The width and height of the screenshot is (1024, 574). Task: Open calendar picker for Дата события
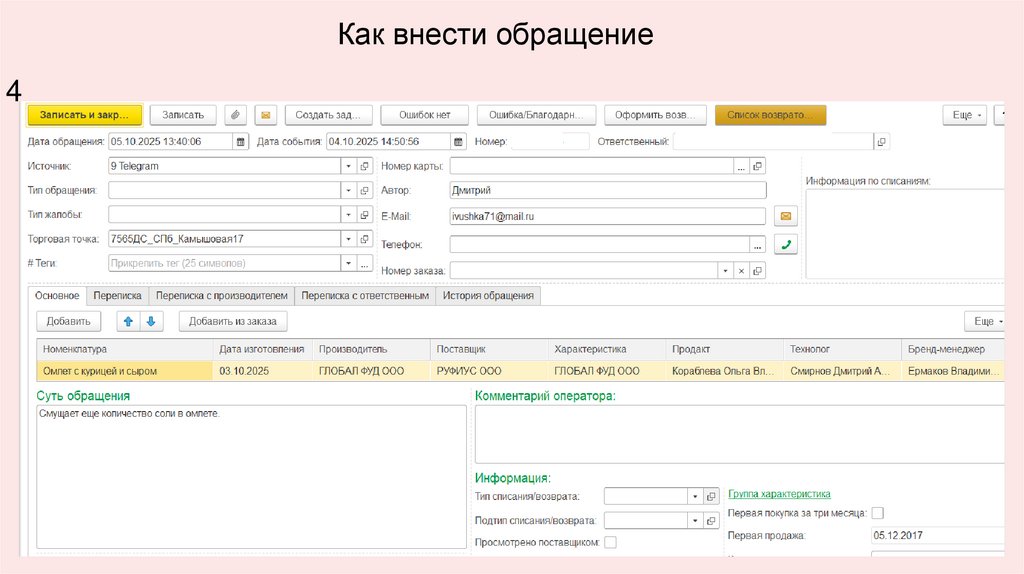[458, 142]
